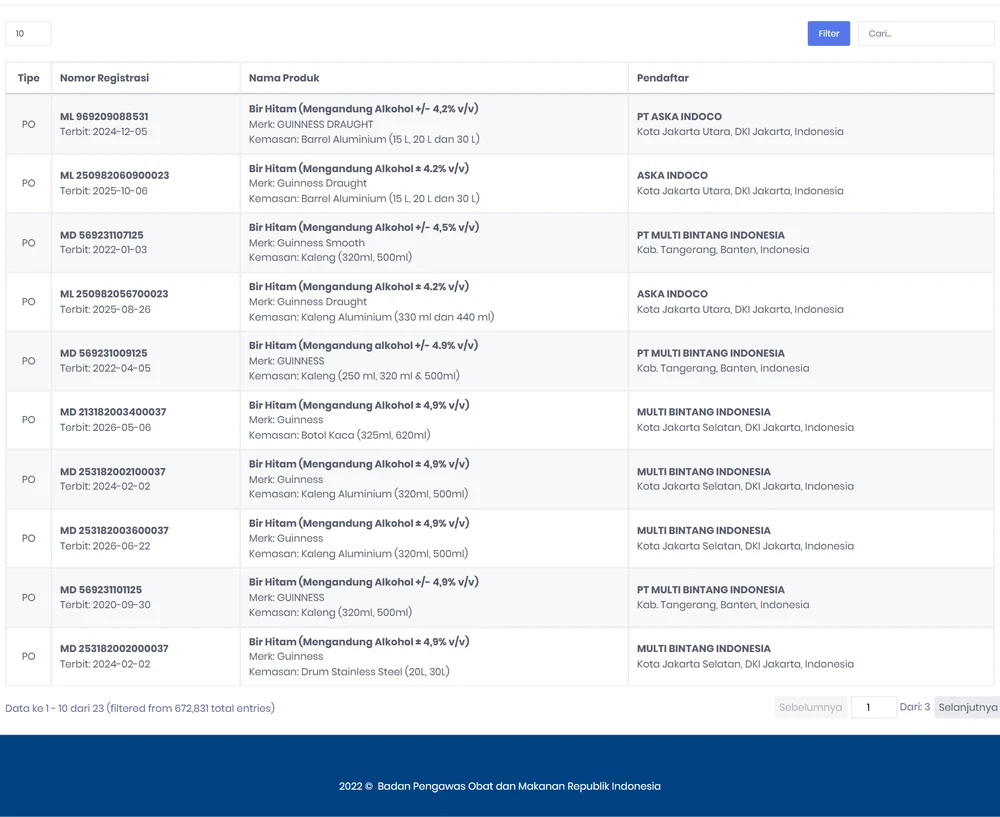The height and width of the screenshot is (817, 1000).
Task: Click Kemasan: Drum Stainless Steel (20L, 30L)
Action: (x=349, y=672)
